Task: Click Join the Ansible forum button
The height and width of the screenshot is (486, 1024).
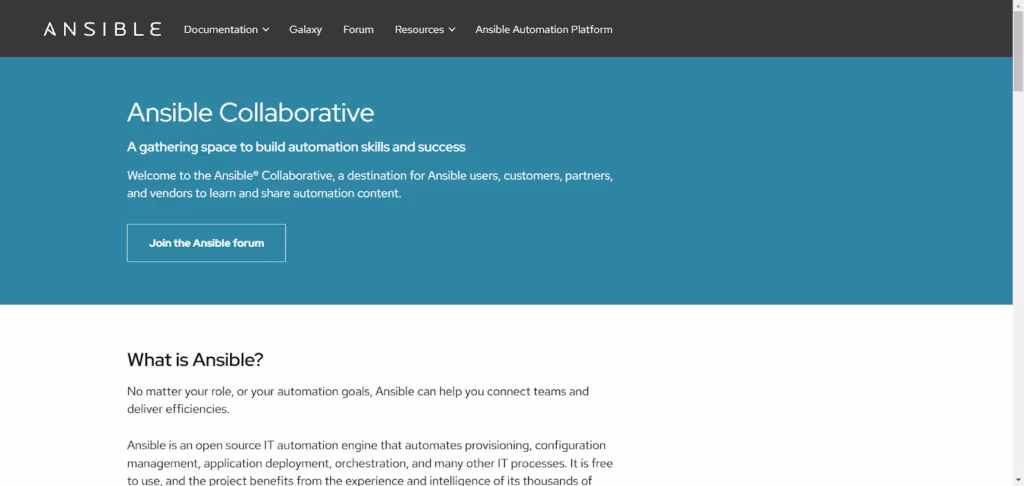Action: point(206,243)
